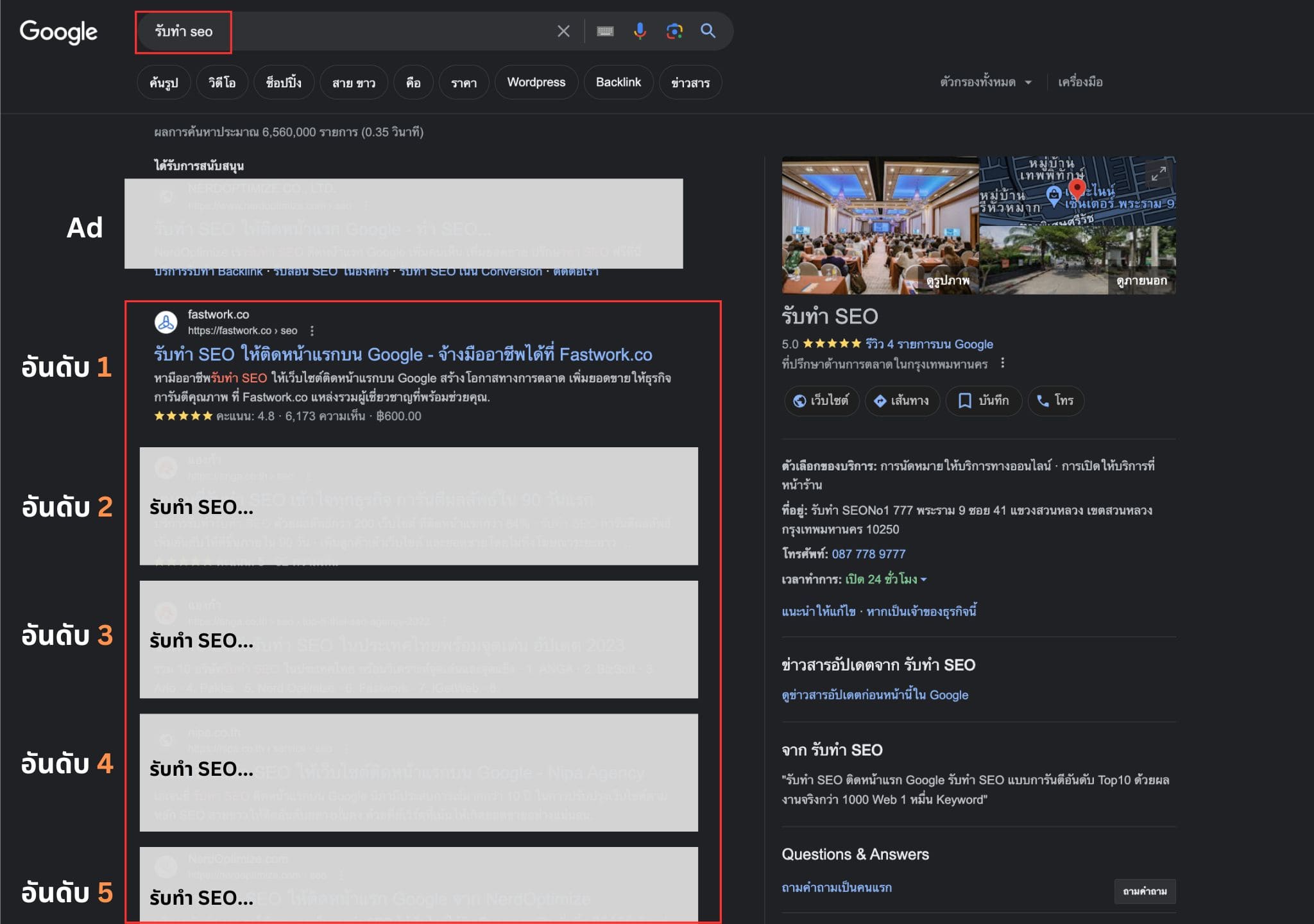Open the ดูภายนอก street view thumbnail
This screenshot has width=1314, height=924.
coord(1078,260)
